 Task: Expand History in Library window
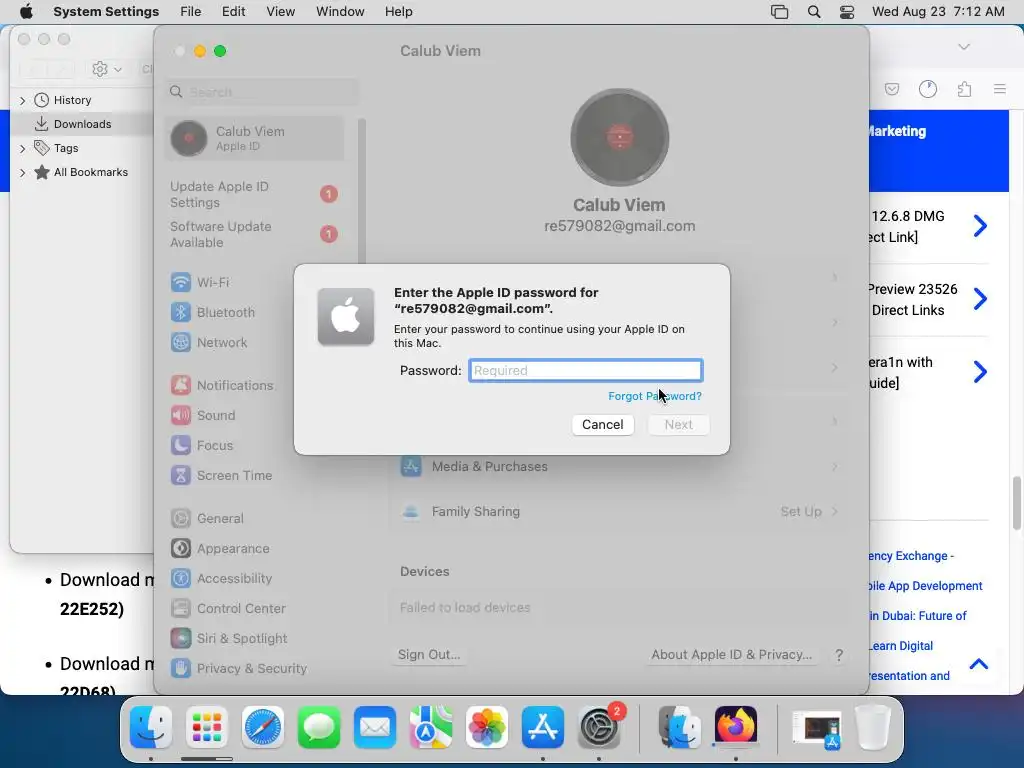pyautogui.click(x=23, y=100)
